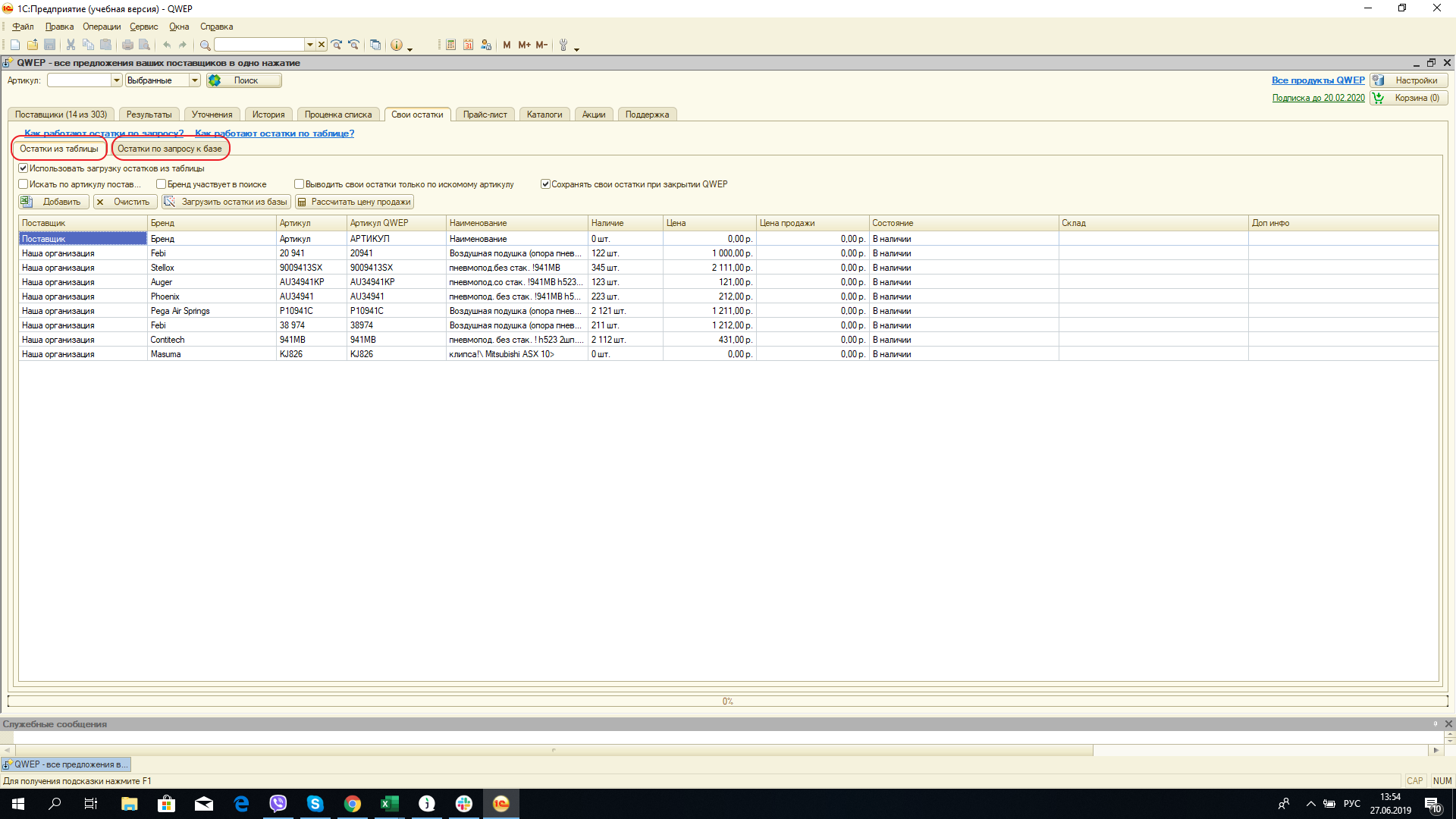Click the user with lock icon
1456x819 pixels.
[x=486, y=45]
